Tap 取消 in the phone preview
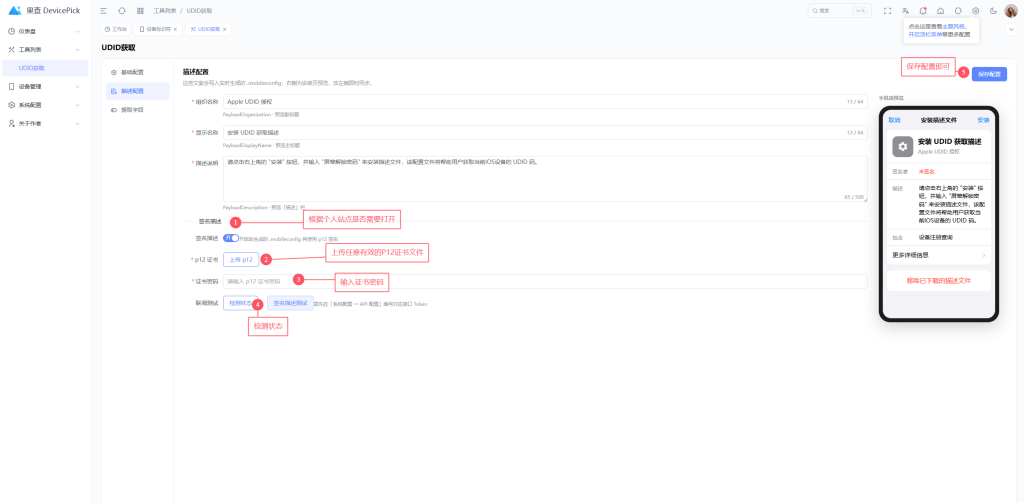The width and height of the screenshot is (1024, 503). [894, 120]
